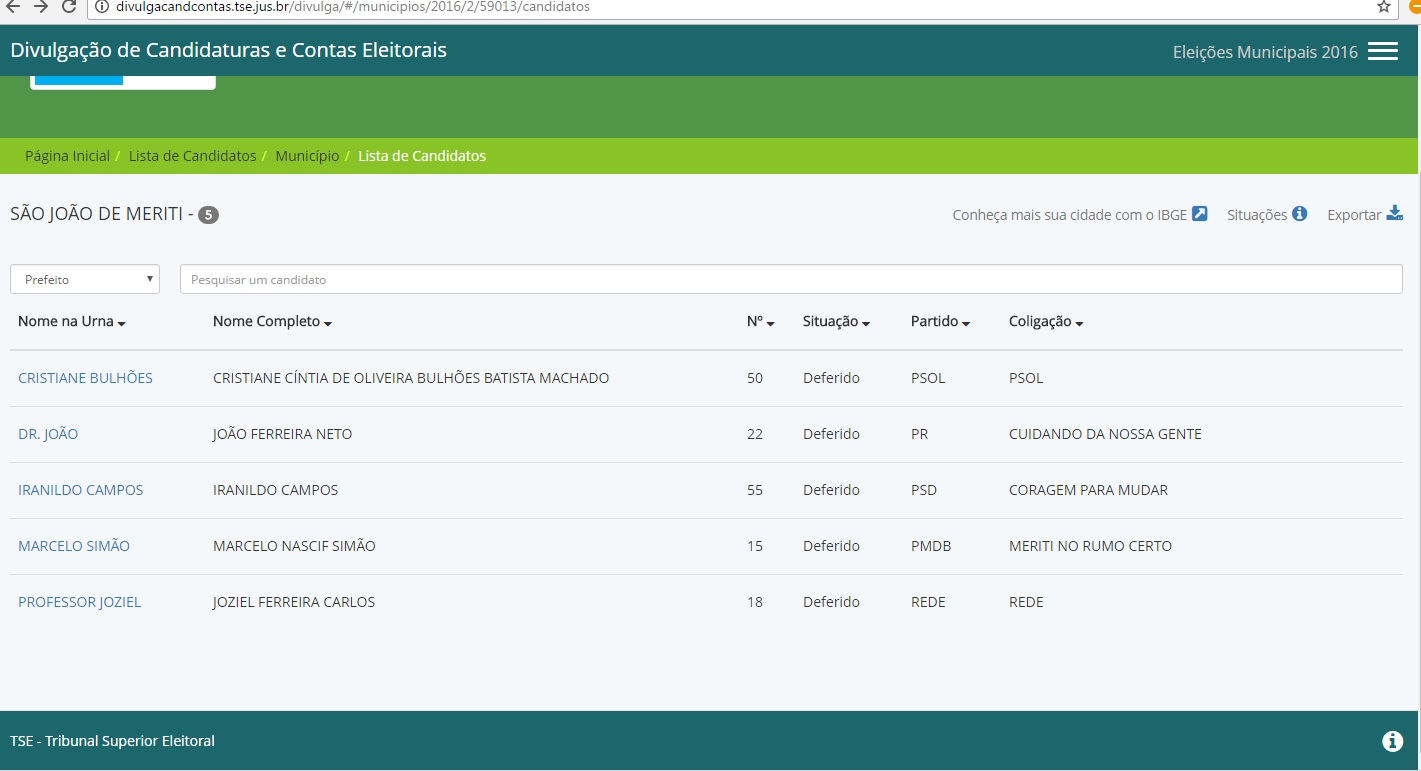Open Município breadcrumb
This screenshot has height=771, width=1421.
coord(307,156)
